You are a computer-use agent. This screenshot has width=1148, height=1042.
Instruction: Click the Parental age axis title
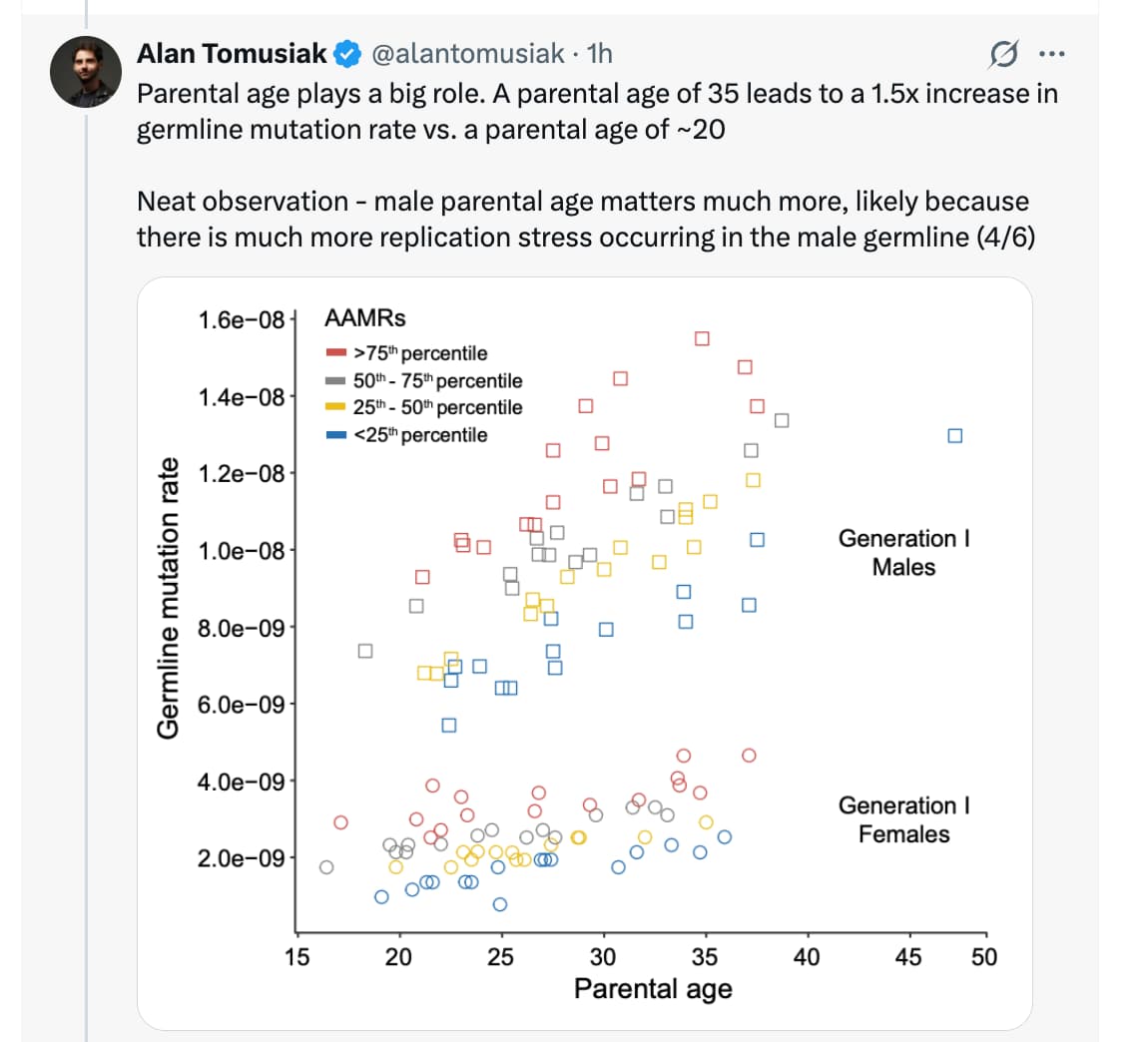[653, 989]
